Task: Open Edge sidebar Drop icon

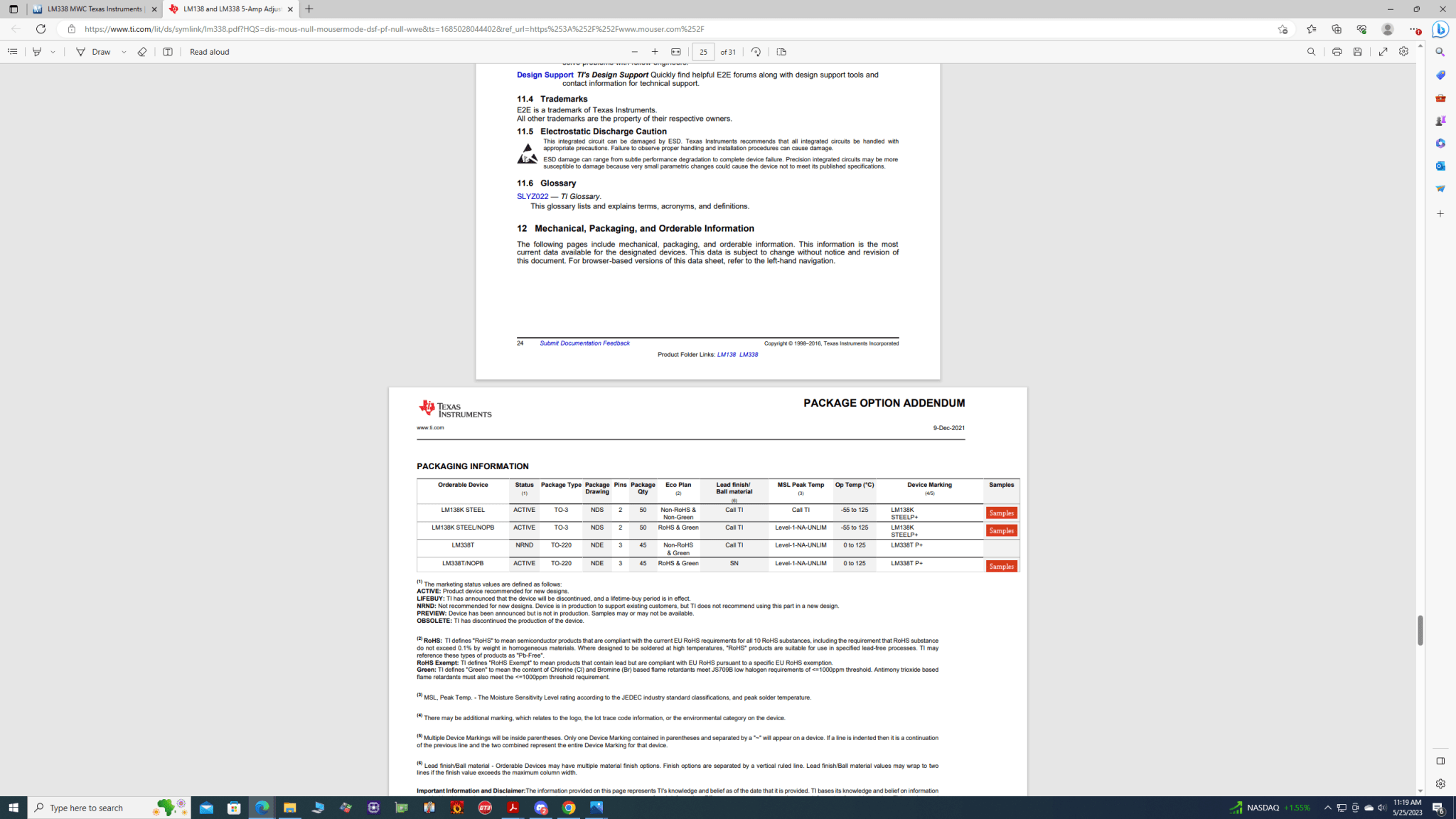Action: [1440, 188]
